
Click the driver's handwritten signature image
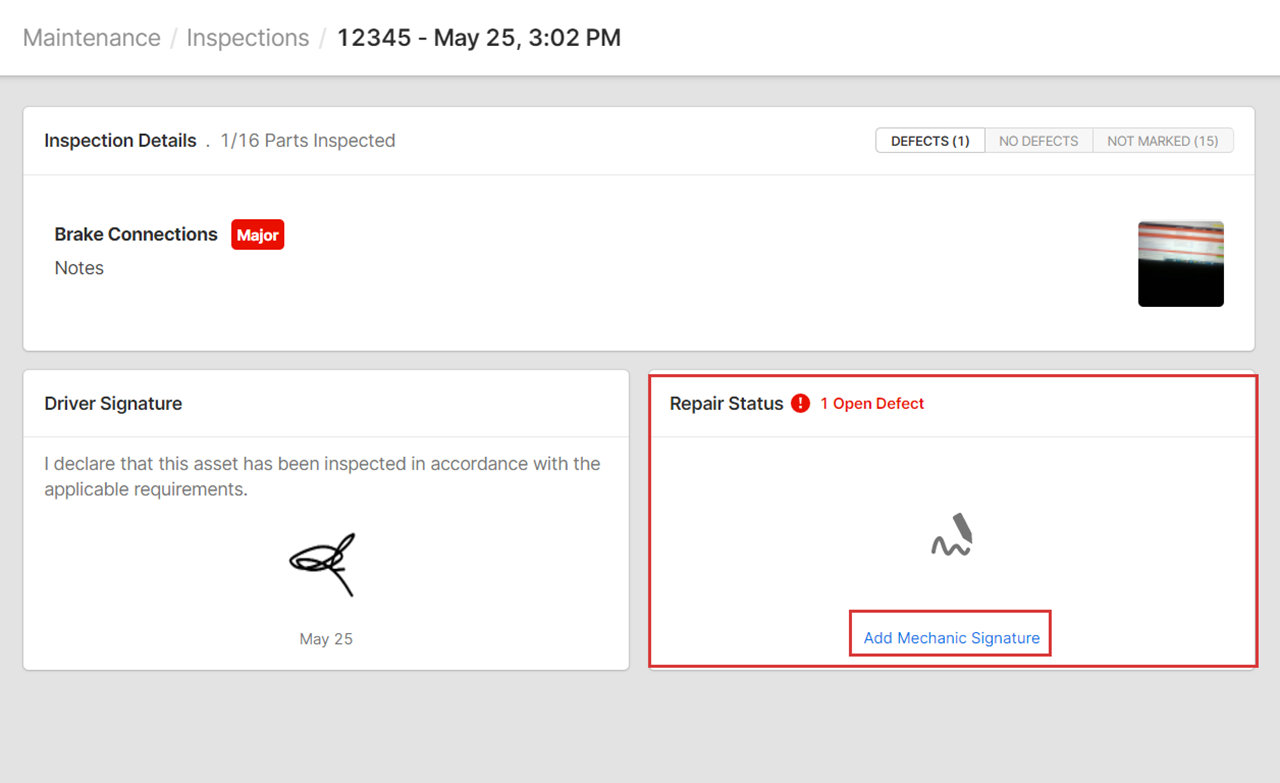(x=324, y=564)
